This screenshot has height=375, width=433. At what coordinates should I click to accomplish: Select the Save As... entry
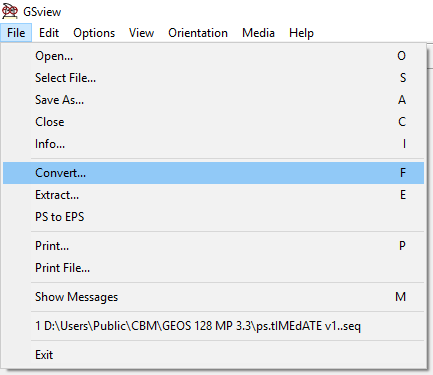(213, 100)
